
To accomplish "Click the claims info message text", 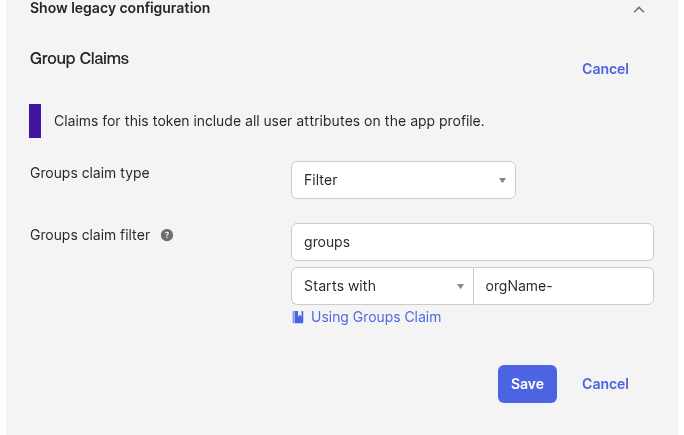I will (268, 121).
